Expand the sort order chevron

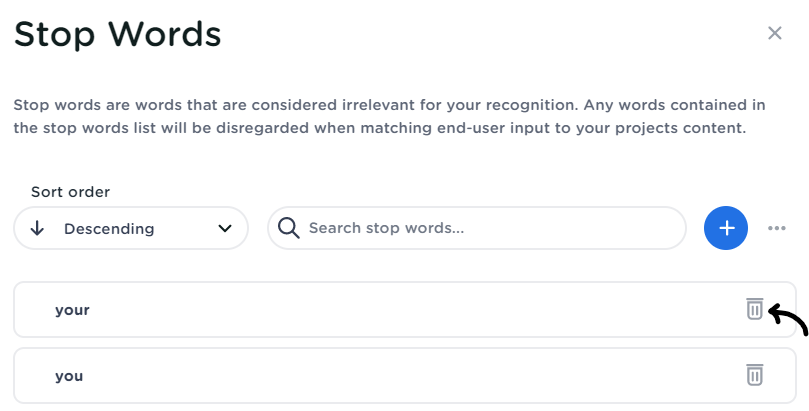(224, 228)
